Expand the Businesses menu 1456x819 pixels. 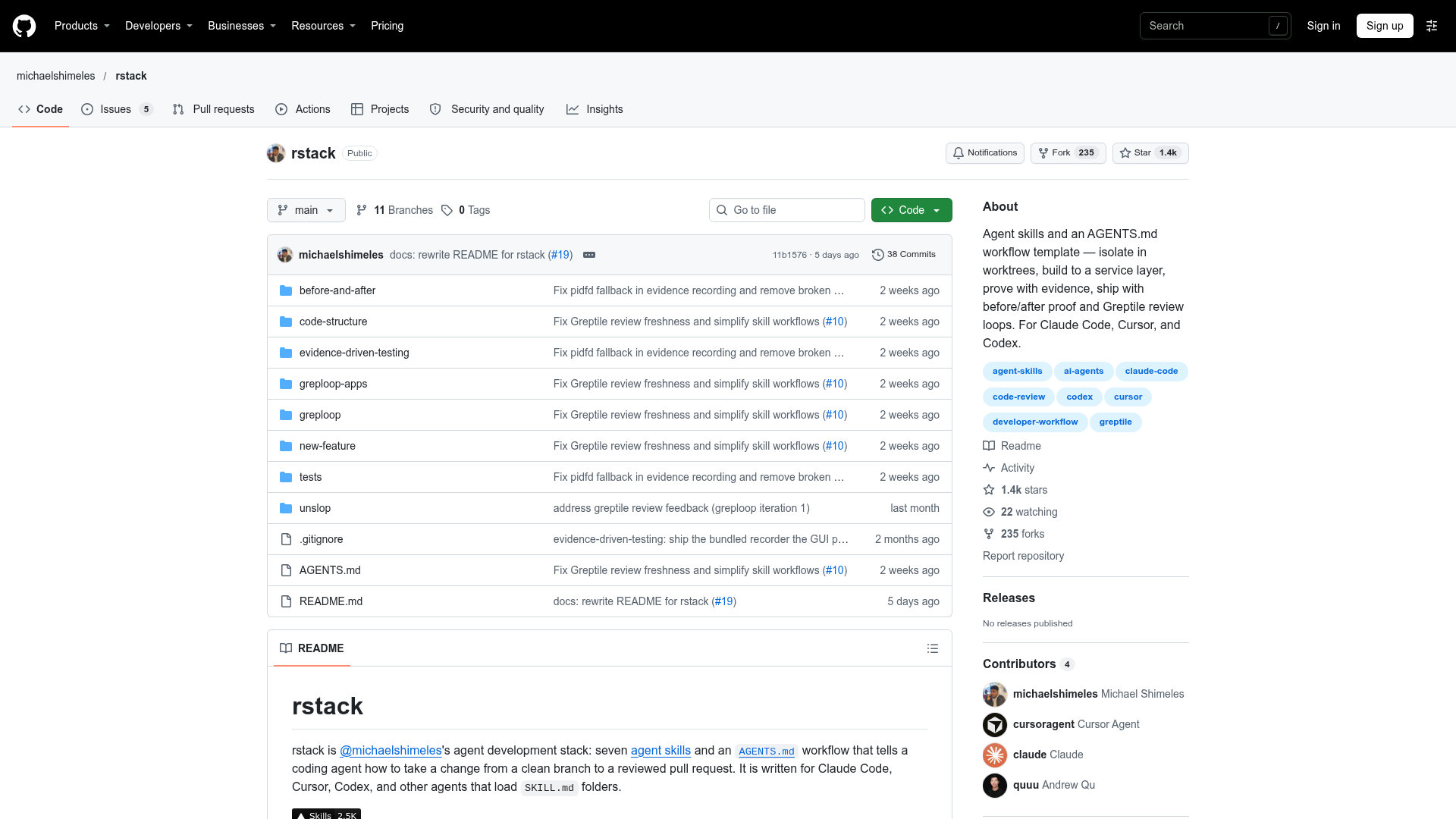pyautogui.click(x=242, y=26)
